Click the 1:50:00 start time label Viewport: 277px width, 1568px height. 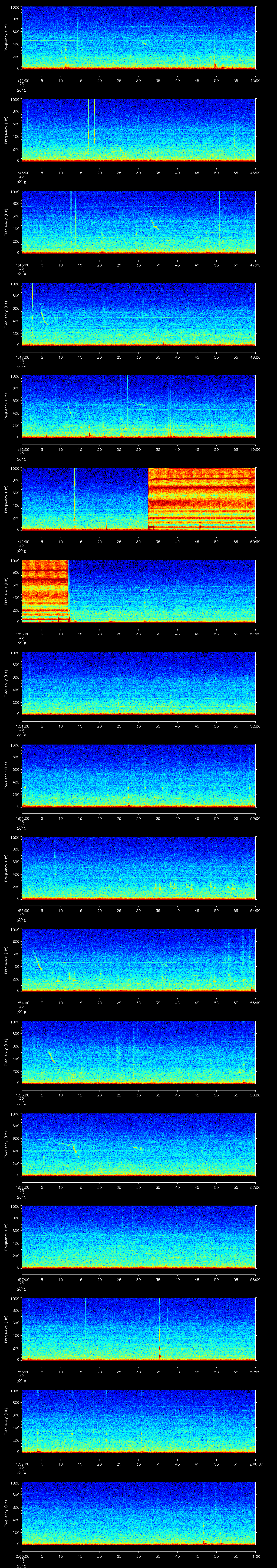(22, 634)
